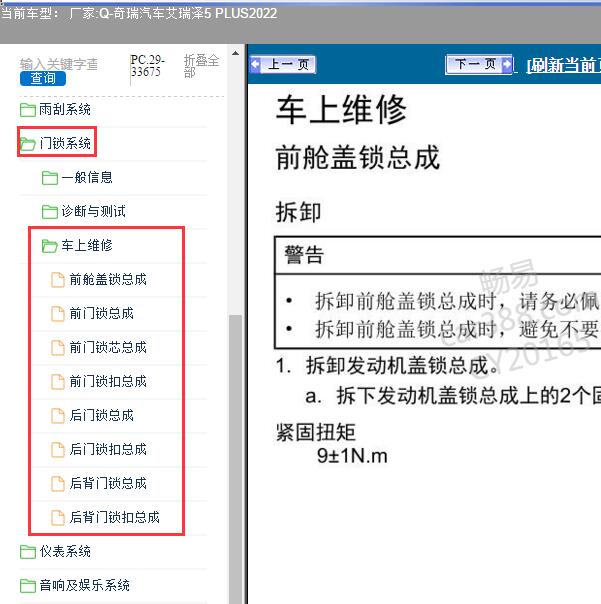Click the sidebar scrollbar thumb

pyautogui.click(x=235, y=459)
